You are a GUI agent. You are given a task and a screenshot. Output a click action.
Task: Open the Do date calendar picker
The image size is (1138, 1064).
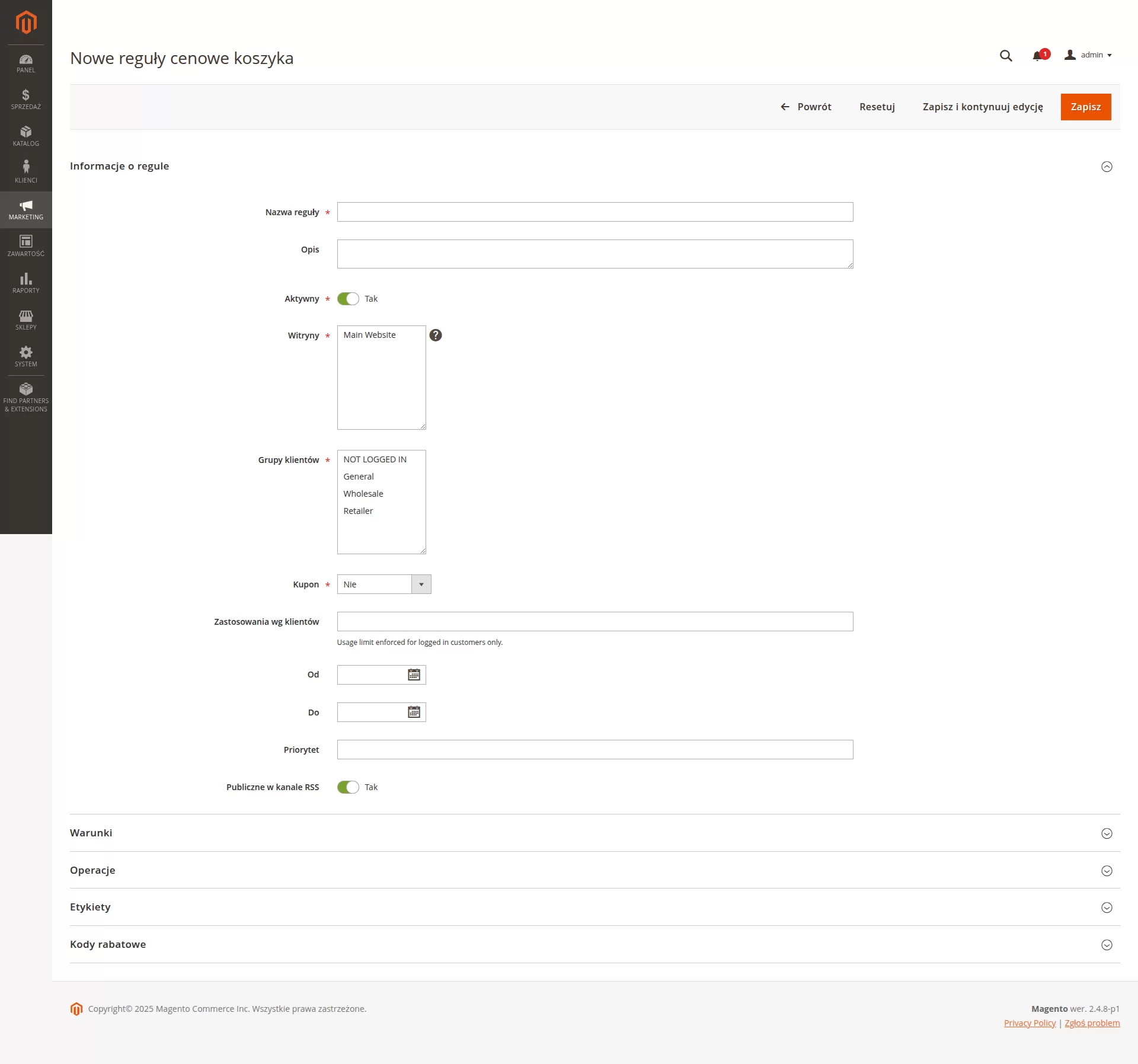414,712
